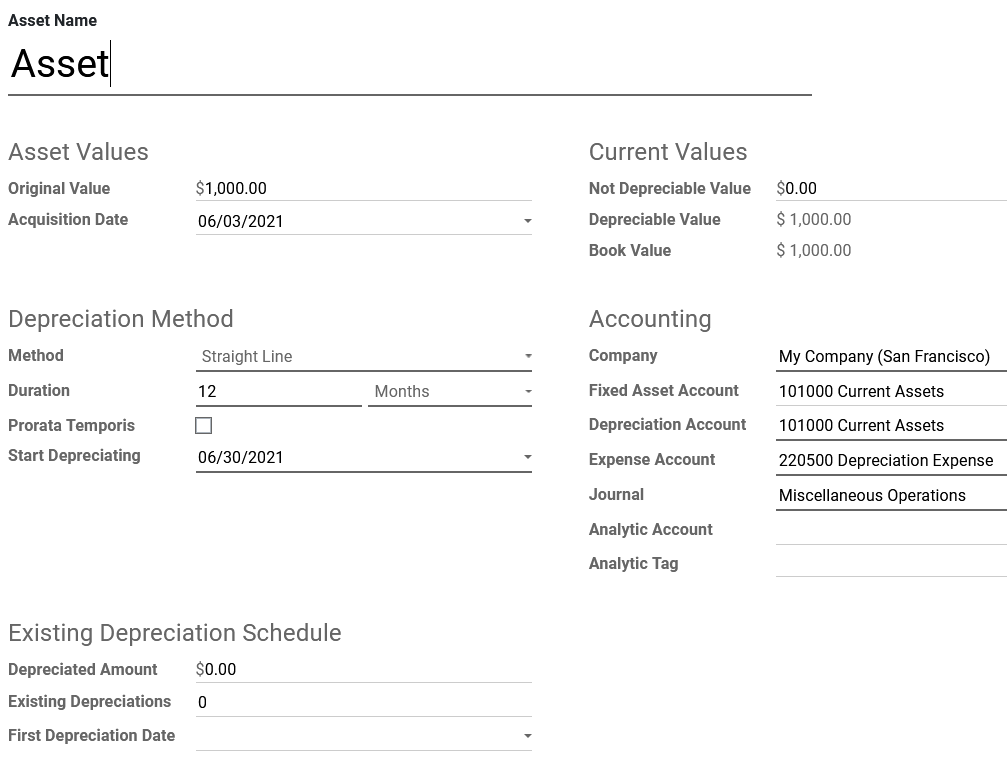Click the Fixed Asset Account label
The image size is (1007, 764).
pyautogui.click(x=663, y=390)
